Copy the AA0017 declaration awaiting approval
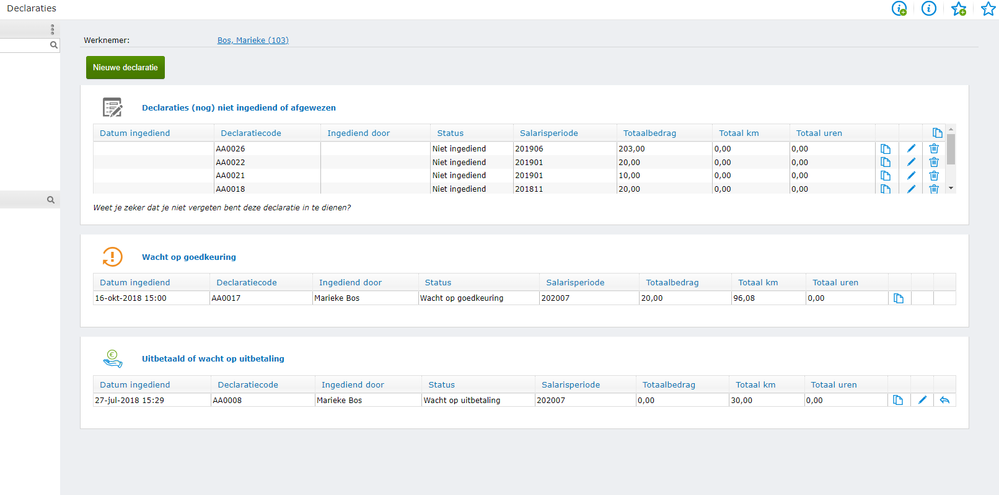This screenshot has height=495, width=999. [x=898, y=298]
